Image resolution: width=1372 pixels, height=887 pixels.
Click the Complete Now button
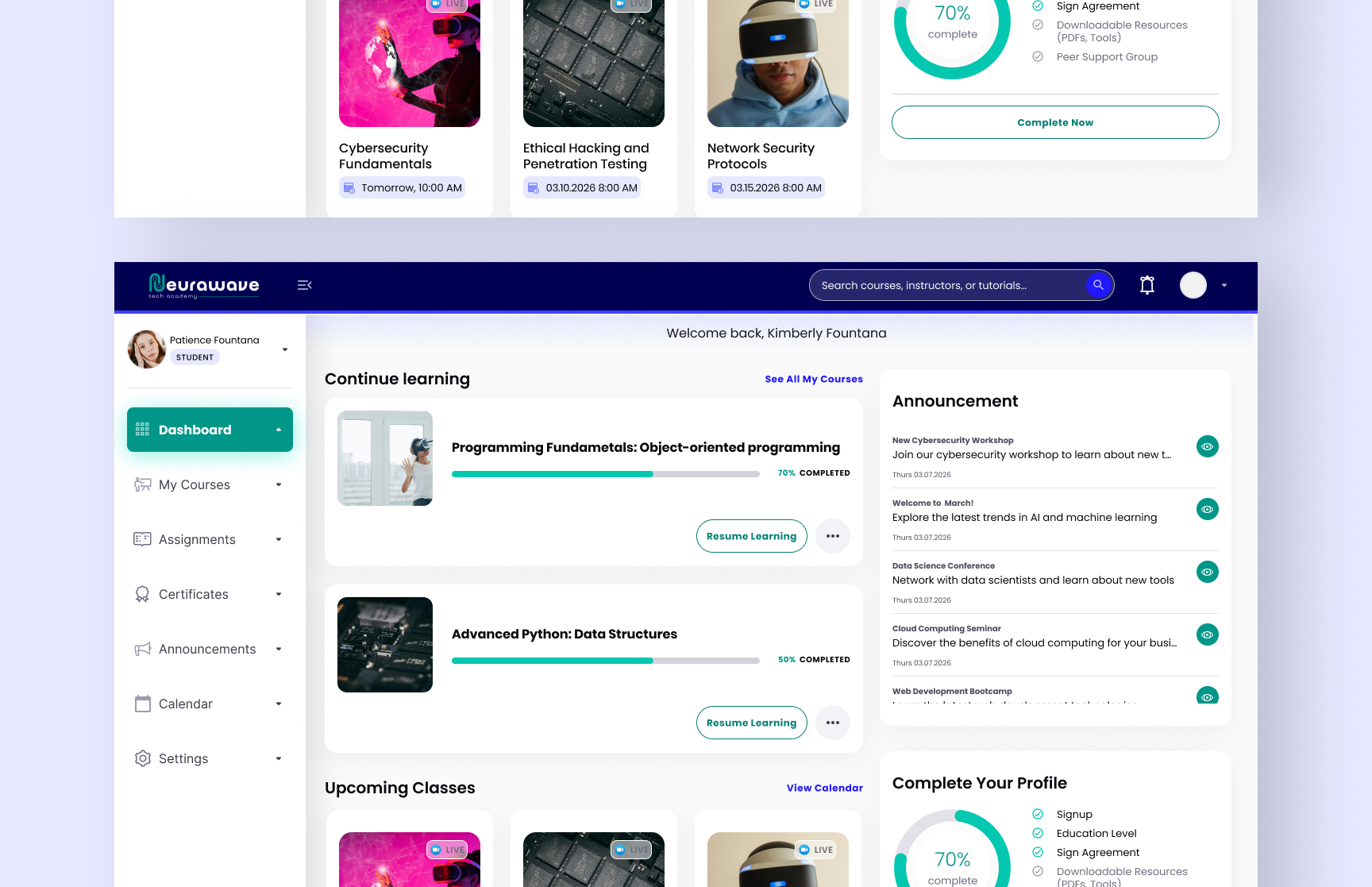[x=1055, y=122]
